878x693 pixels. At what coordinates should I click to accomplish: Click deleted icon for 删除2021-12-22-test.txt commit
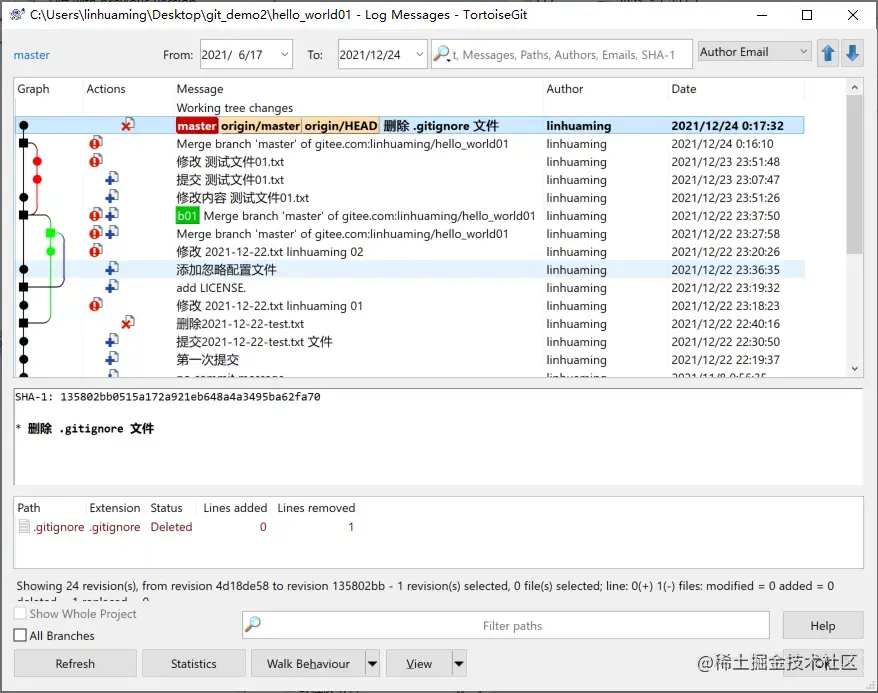point(128,323)
